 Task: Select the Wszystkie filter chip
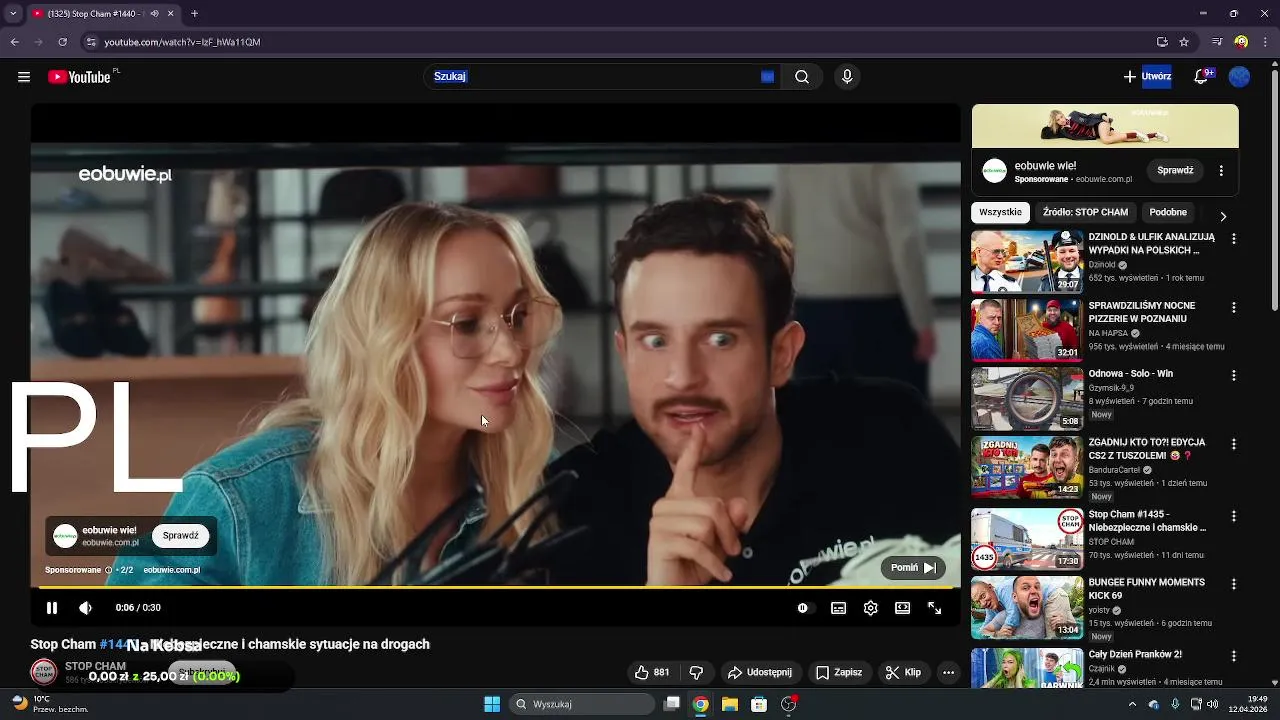1000,212
